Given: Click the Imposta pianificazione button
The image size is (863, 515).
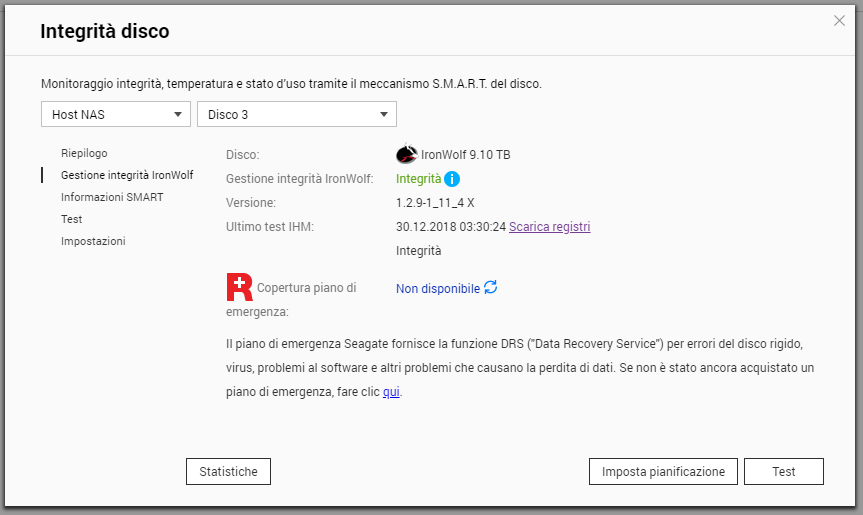Looking at the screenshot, I should pyautogui.click(x=663, y=471).
